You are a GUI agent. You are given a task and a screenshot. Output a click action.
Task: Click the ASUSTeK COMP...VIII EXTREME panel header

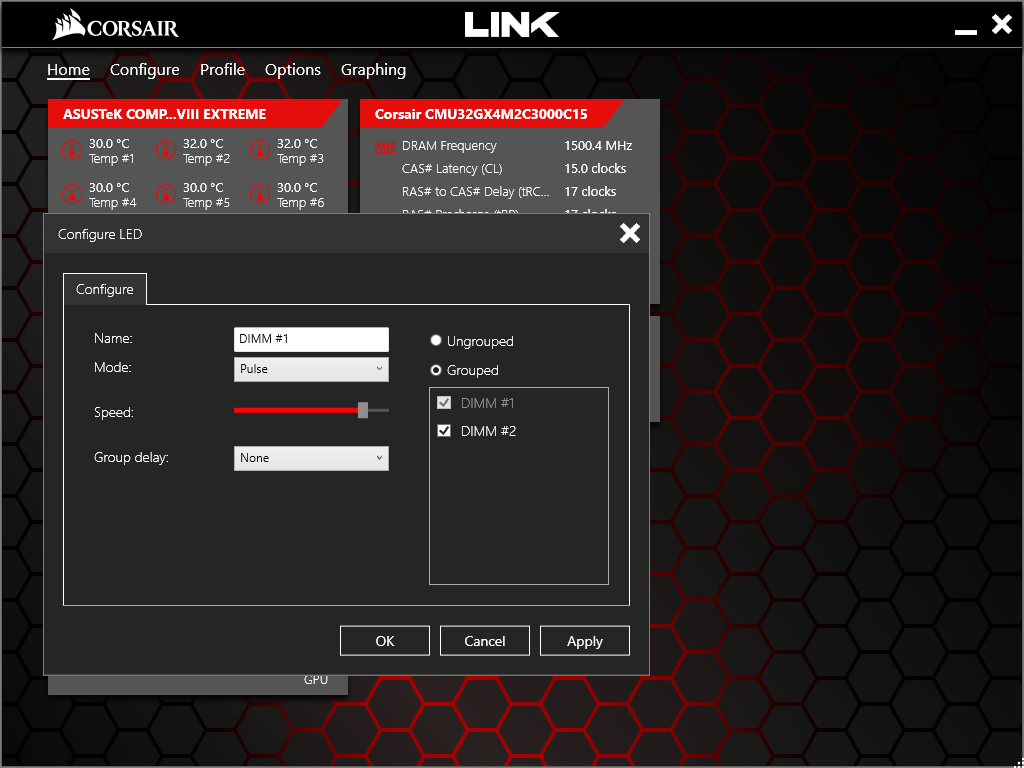(x=196, y=114)
